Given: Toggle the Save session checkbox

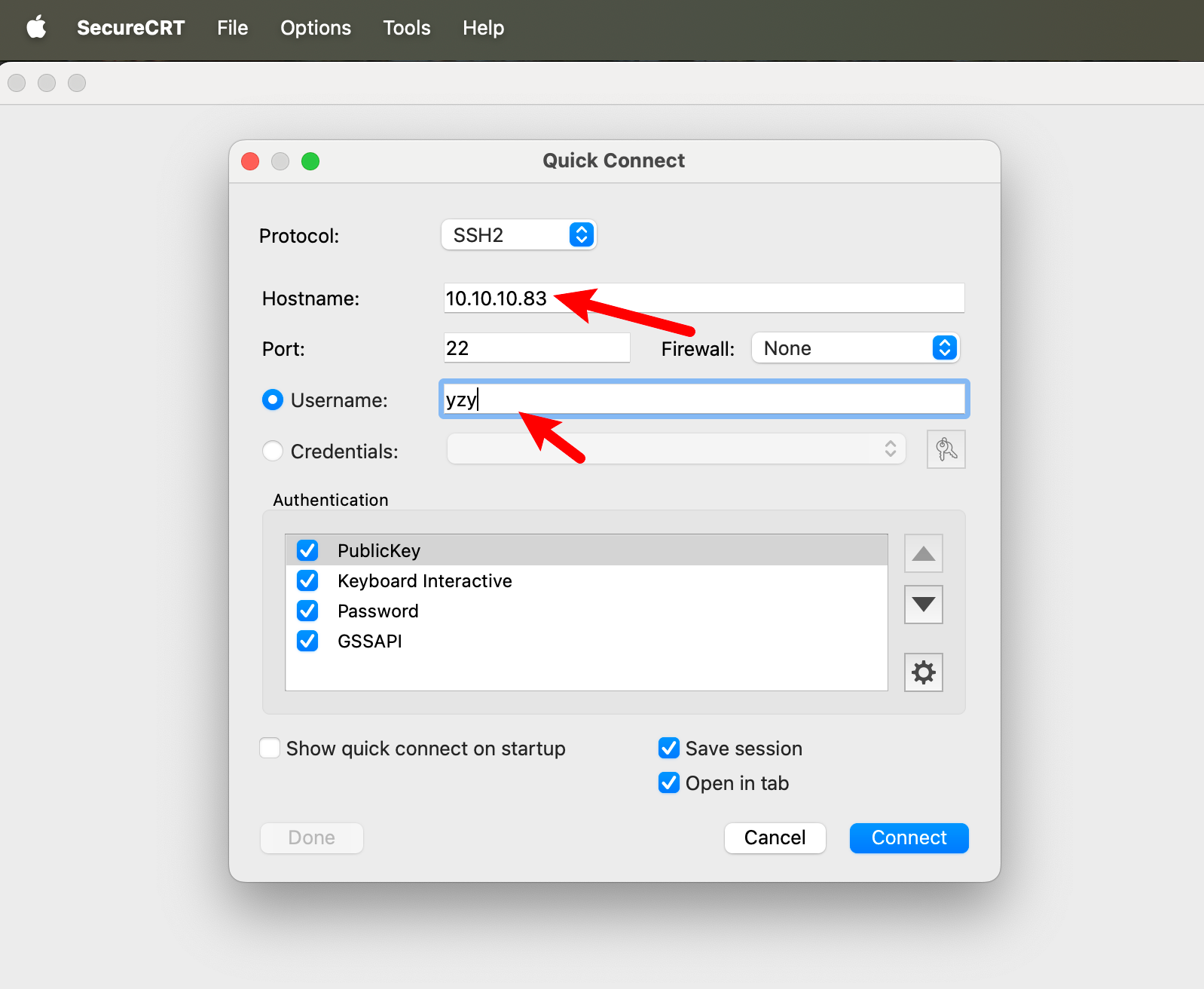Looking at the screenshot, I should click(669, 748).
